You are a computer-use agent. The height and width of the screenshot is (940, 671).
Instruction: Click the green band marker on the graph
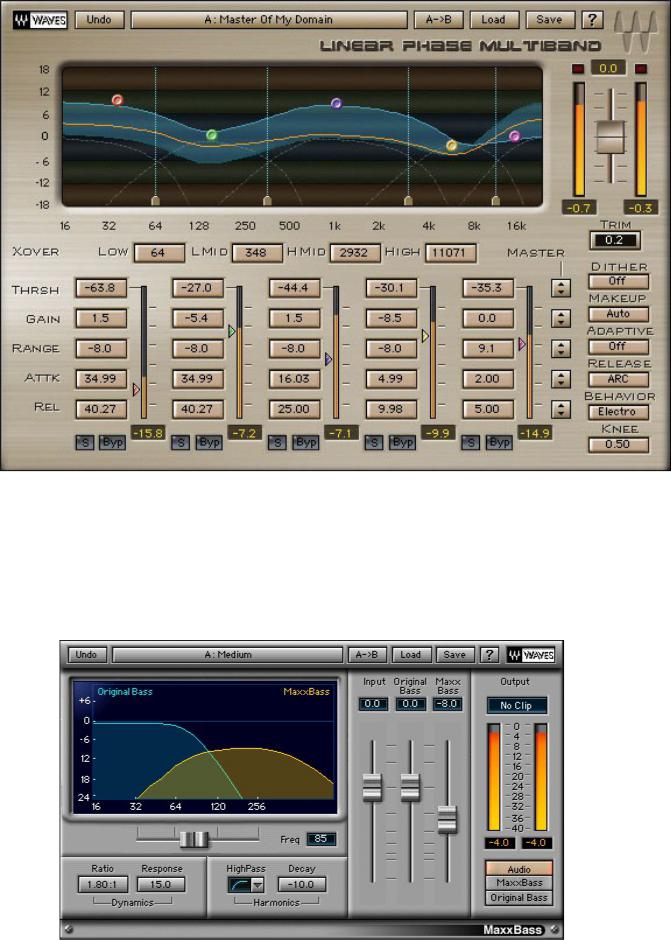tap(211, 135)
